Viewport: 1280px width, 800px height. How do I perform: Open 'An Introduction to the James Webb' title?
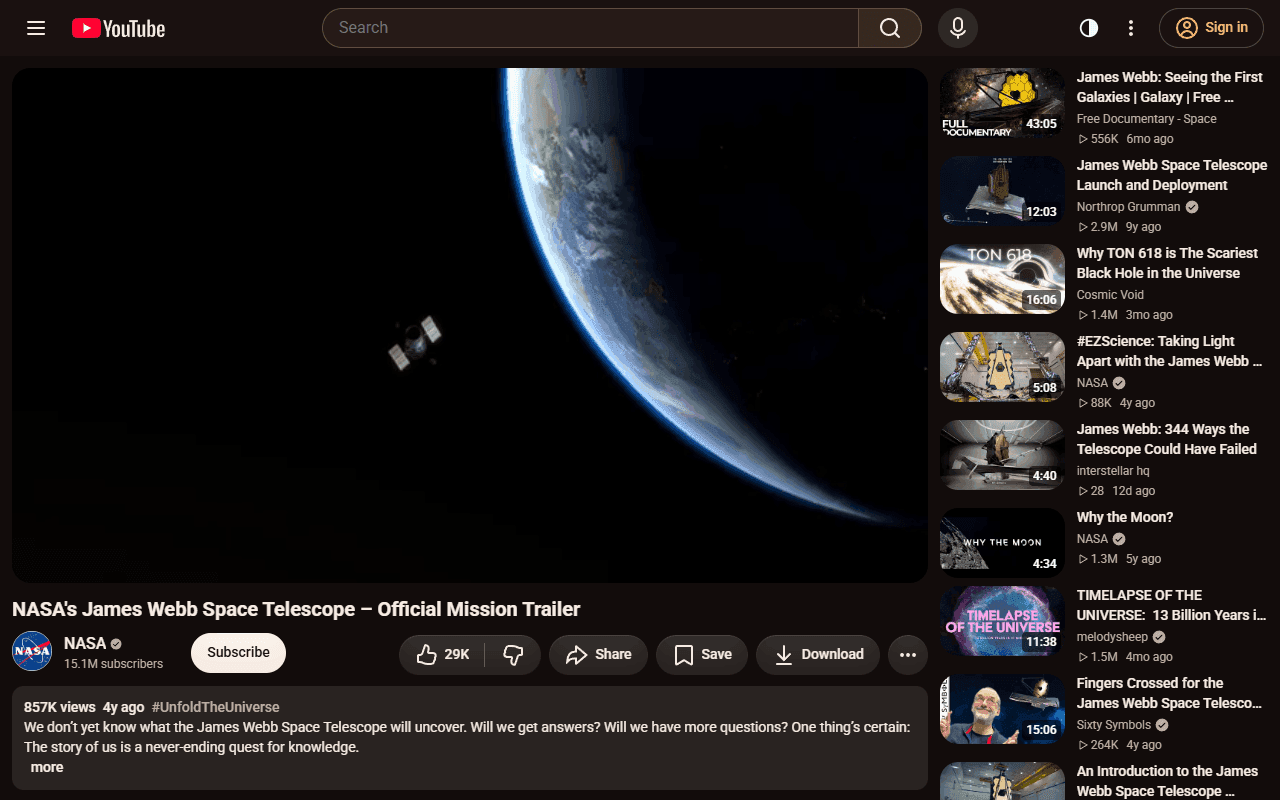point(1168,781)
